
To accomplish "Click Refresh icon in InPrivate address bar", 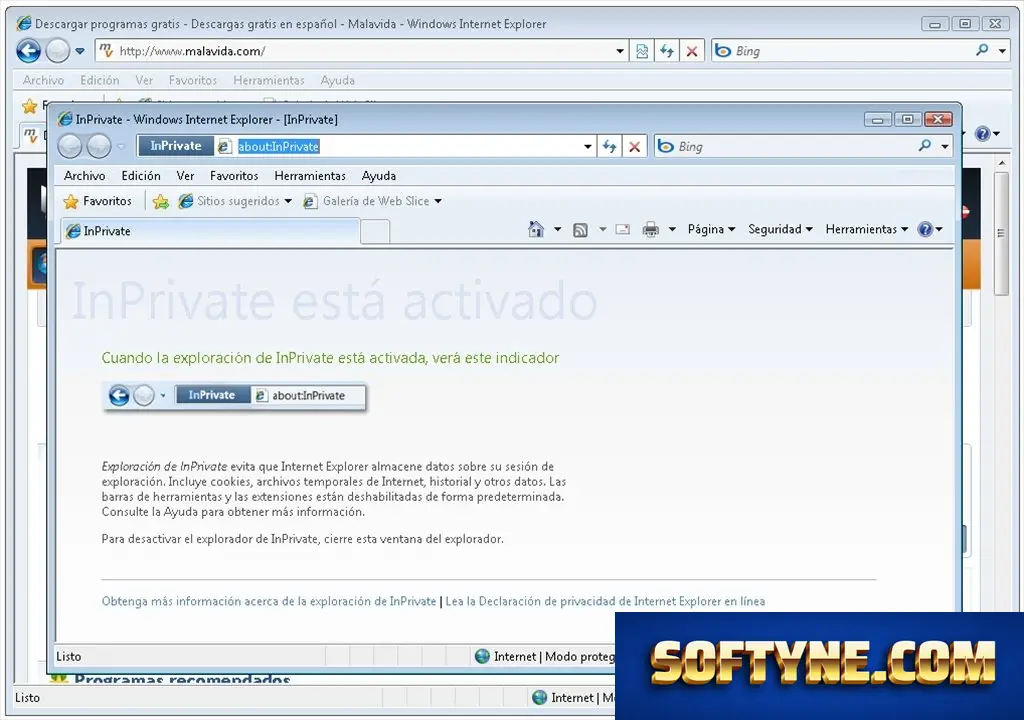I will pos(609,146).
